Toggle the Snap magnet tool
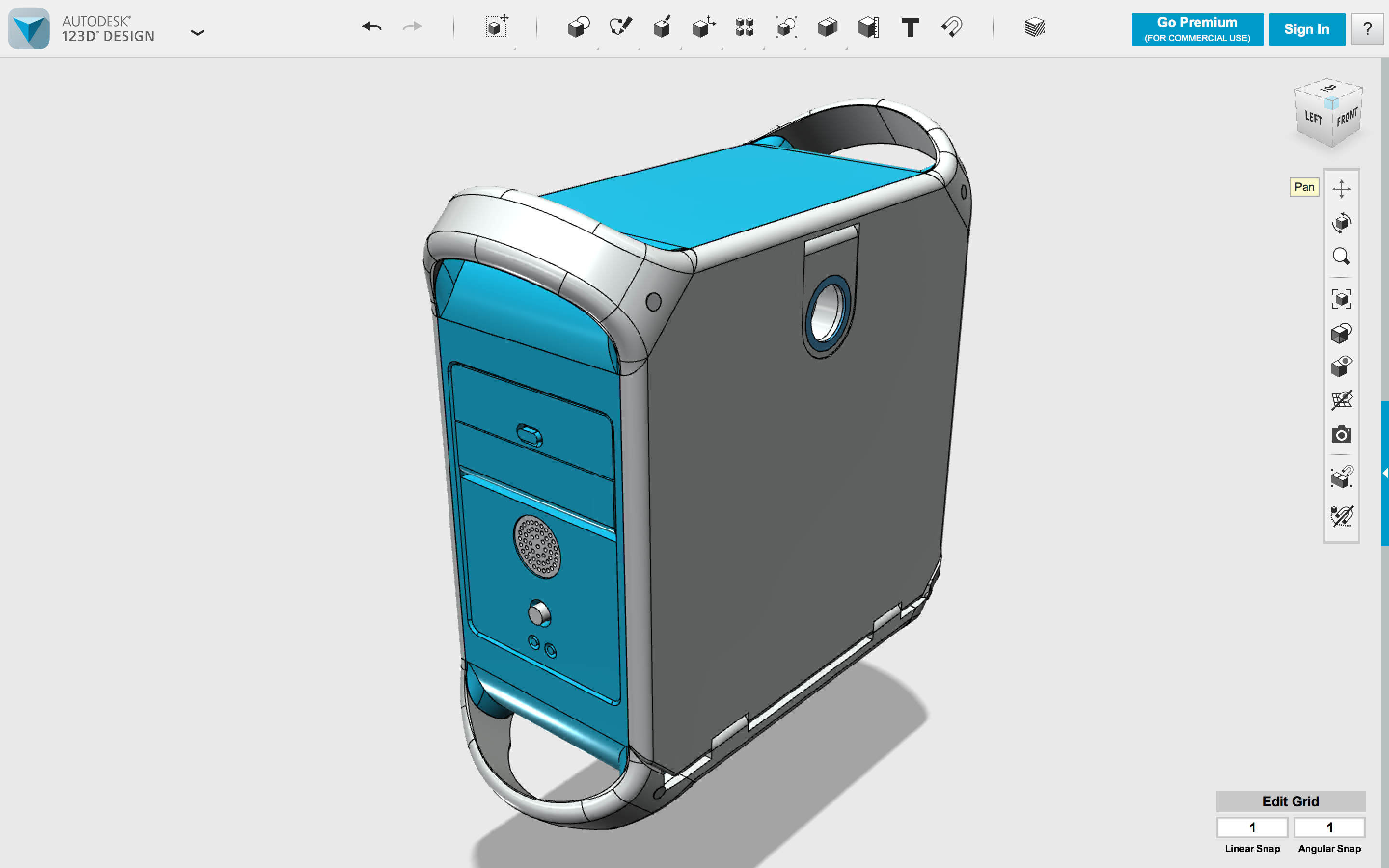Viewport: 1389px width, 868px height. click(952, 27)
